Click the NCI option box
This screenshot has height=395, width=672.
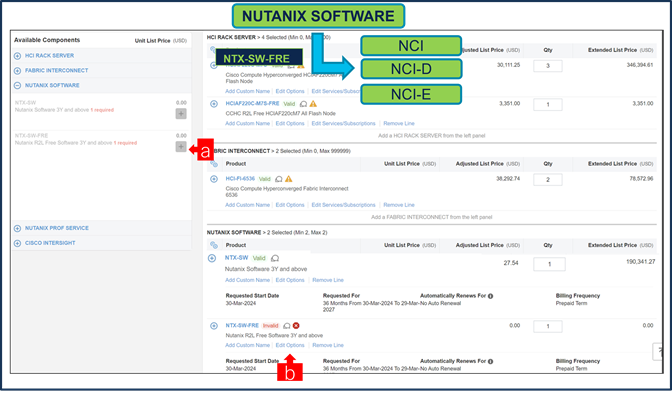(x=411, y=46)
